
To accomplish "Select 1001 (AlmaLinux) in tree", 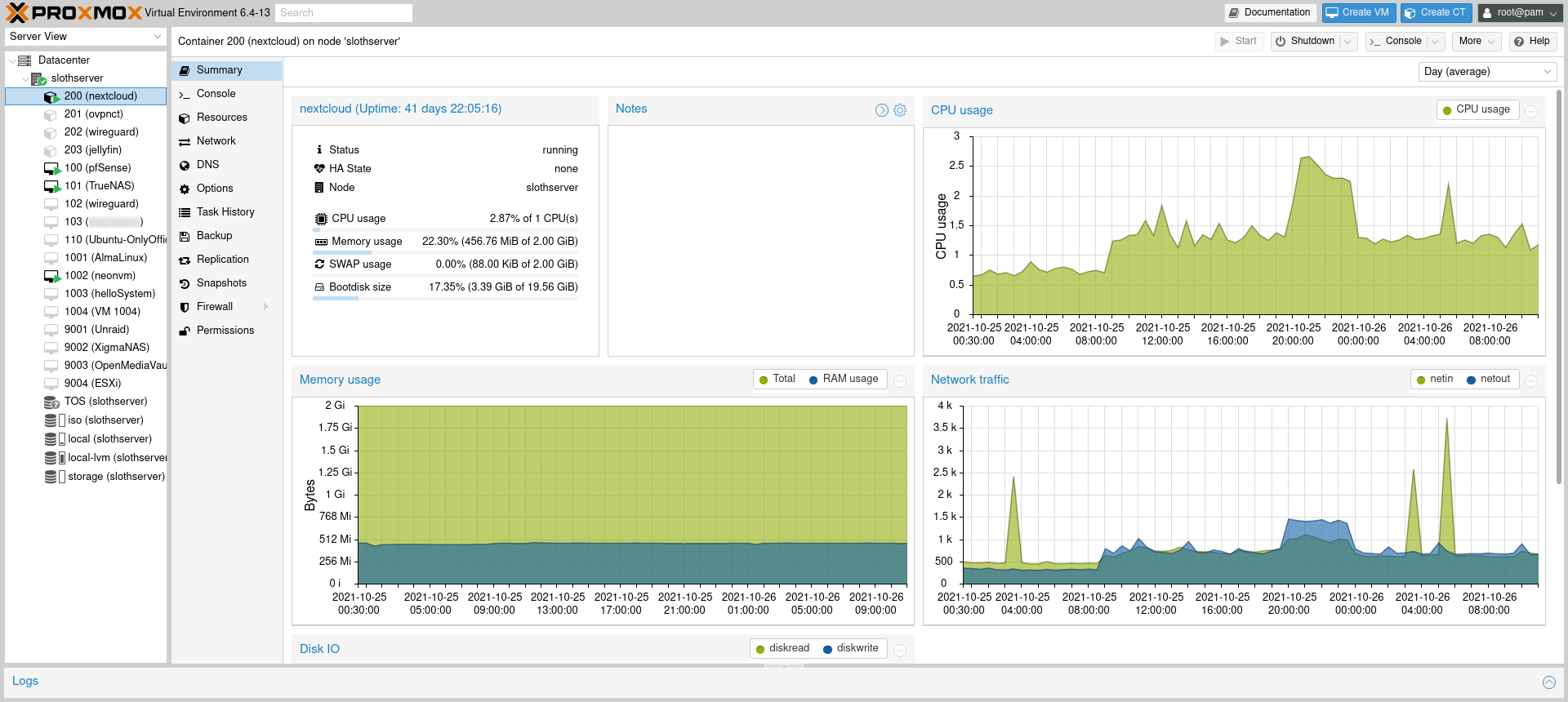I will click(x=86, y=258).
